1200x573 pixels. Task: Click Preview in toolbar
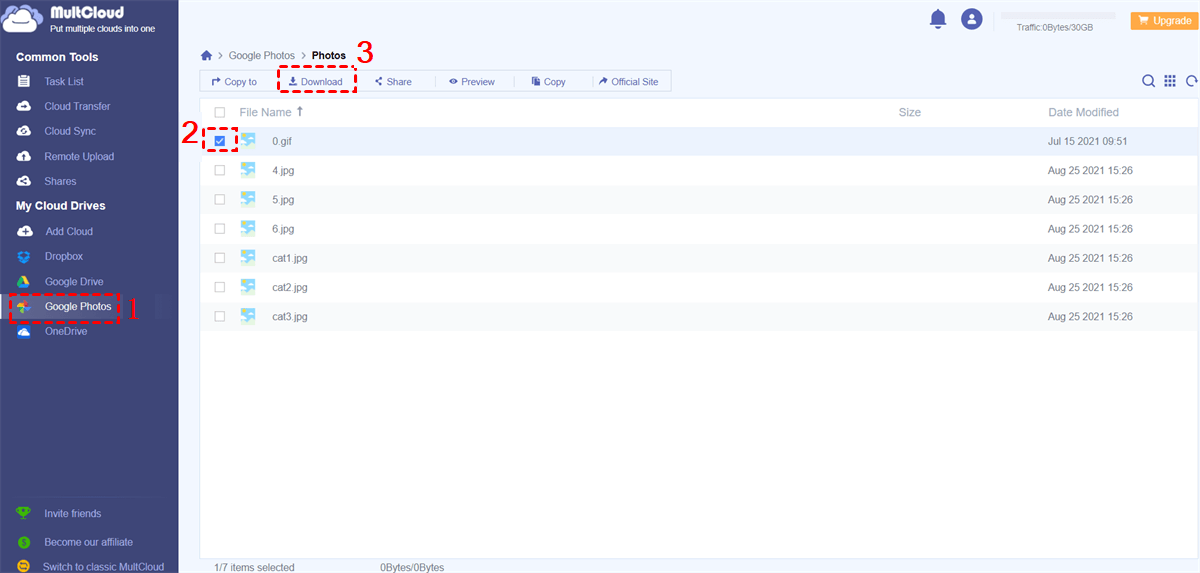[472, 82]
